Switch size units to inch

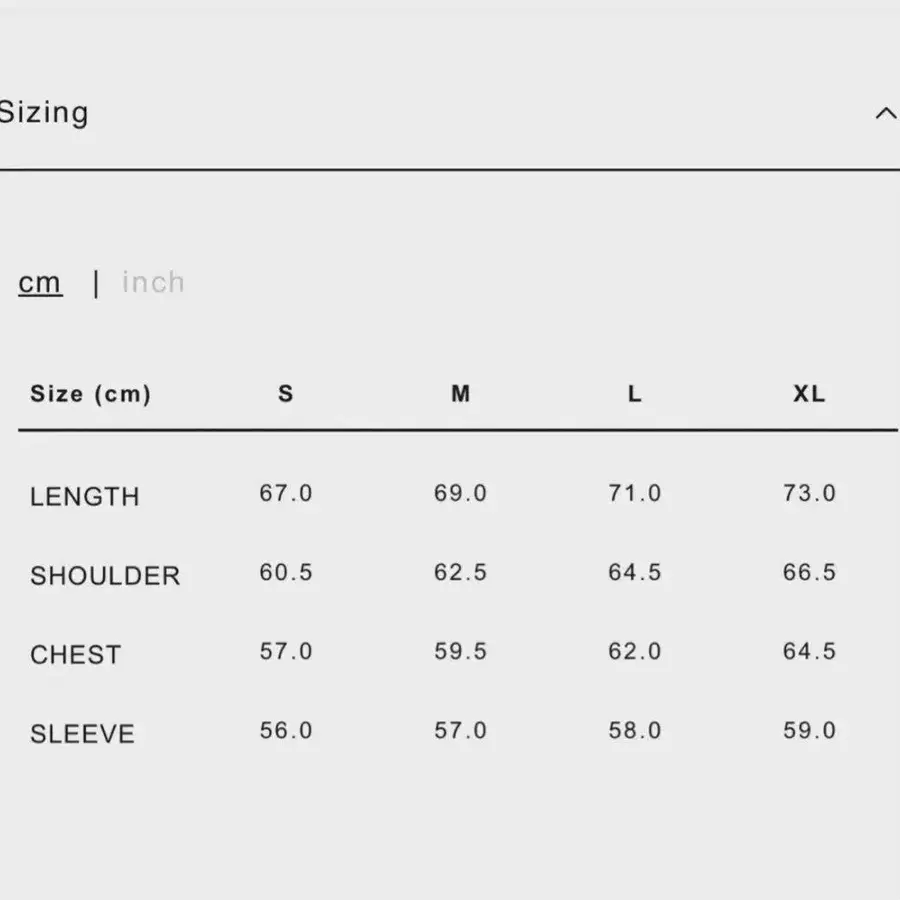point(153,282)
